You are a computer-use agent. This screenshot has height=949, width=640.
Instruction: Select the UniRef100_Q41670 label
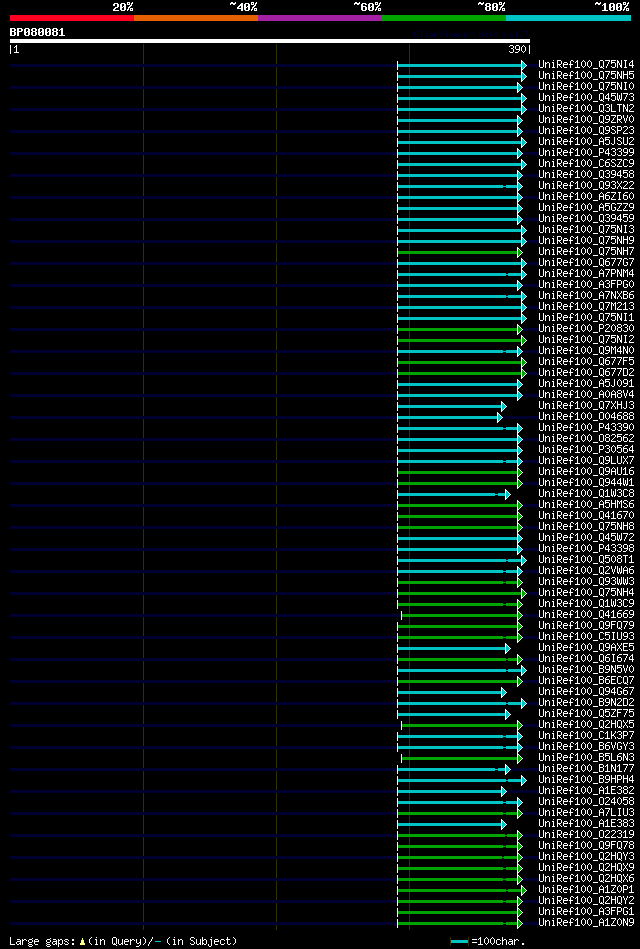pos(586,516)
